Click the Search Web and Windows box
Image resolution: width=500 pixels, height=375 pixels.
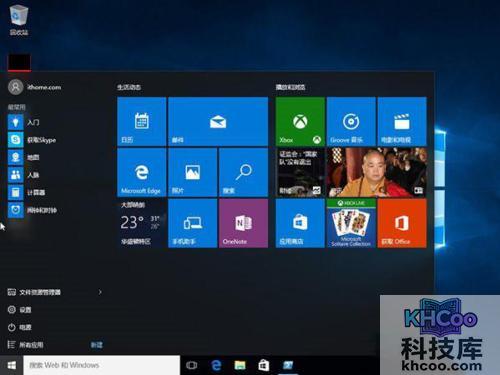point(102,365)
